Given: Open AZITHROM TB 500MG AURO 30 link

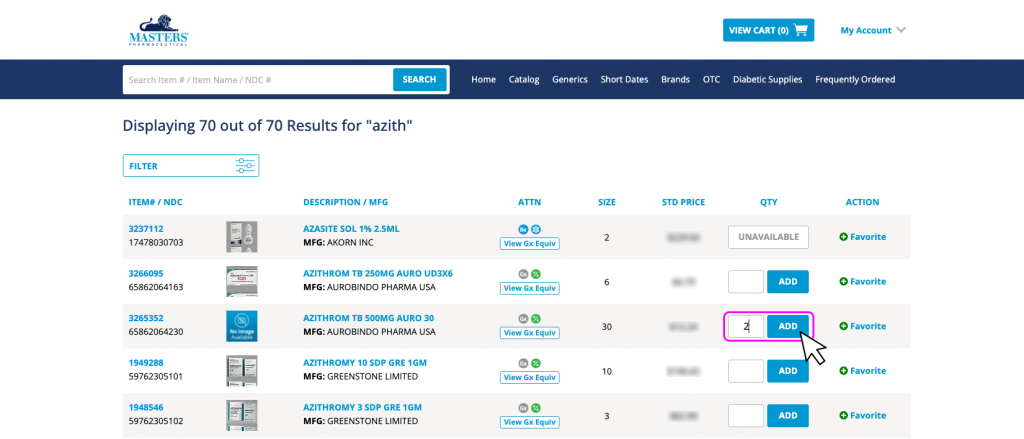Looking at the screenshot, I should point(368,318).
